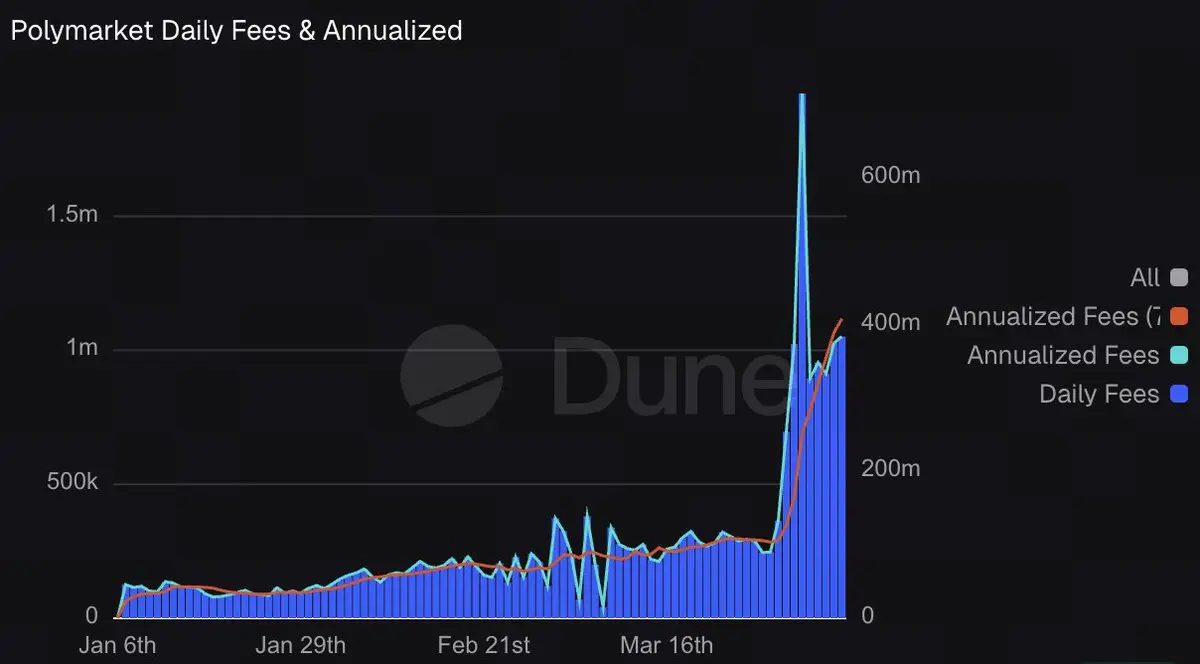
Task: Click the '1.5m' left axis label
Action: [72, 215]
